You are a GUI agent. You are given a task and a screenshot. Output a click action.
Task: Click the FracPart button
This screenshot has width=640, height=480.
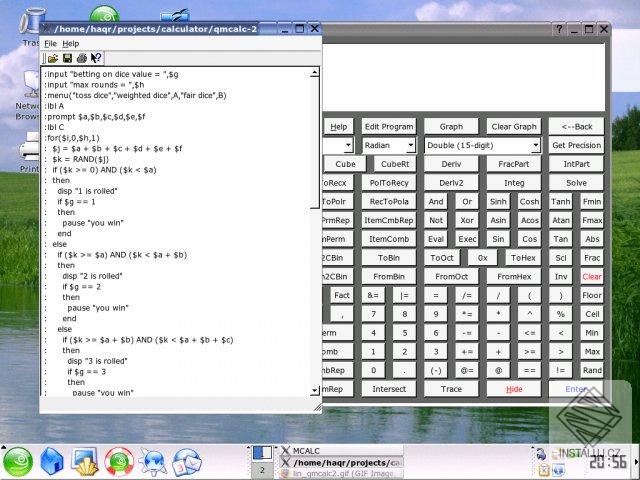tap(514, 164)
